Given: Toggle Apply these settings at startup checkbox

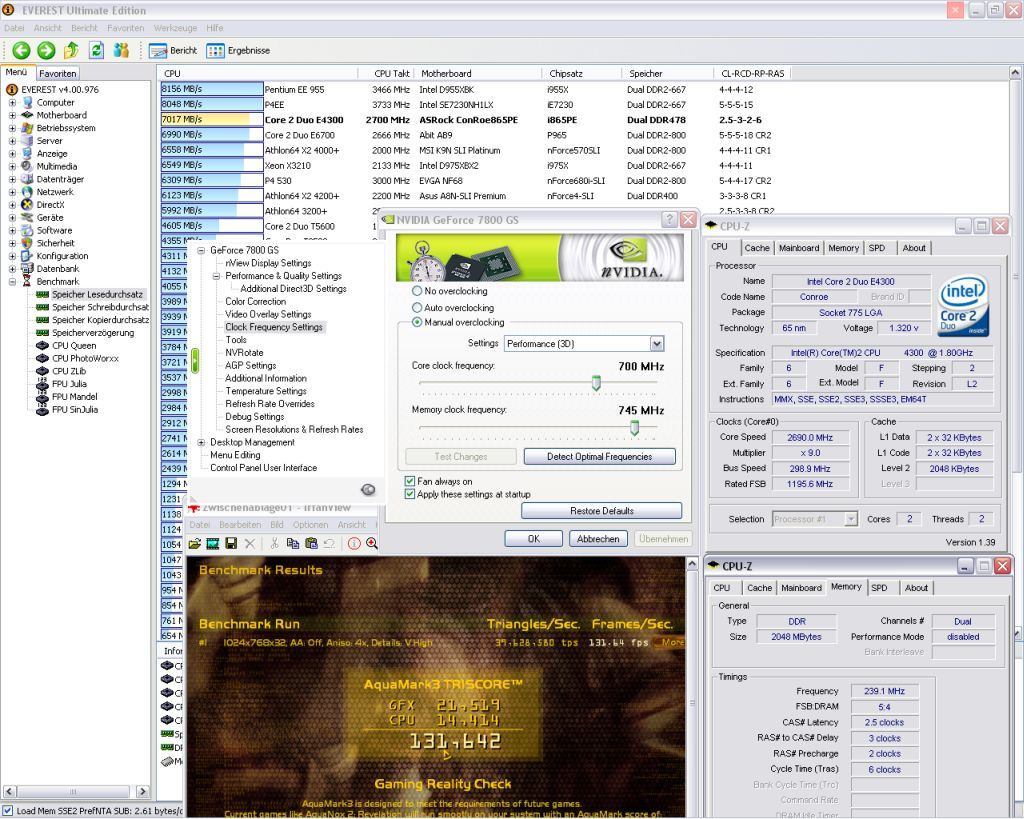Looking at the screenshot, I should point(409,494).
